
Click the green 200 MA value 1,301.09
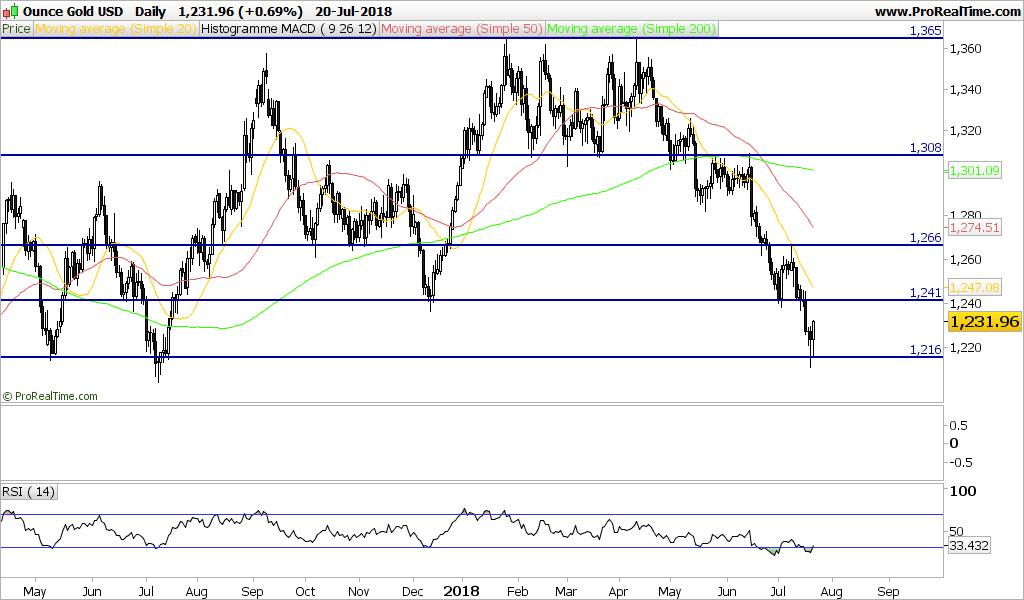click(974, 171)
